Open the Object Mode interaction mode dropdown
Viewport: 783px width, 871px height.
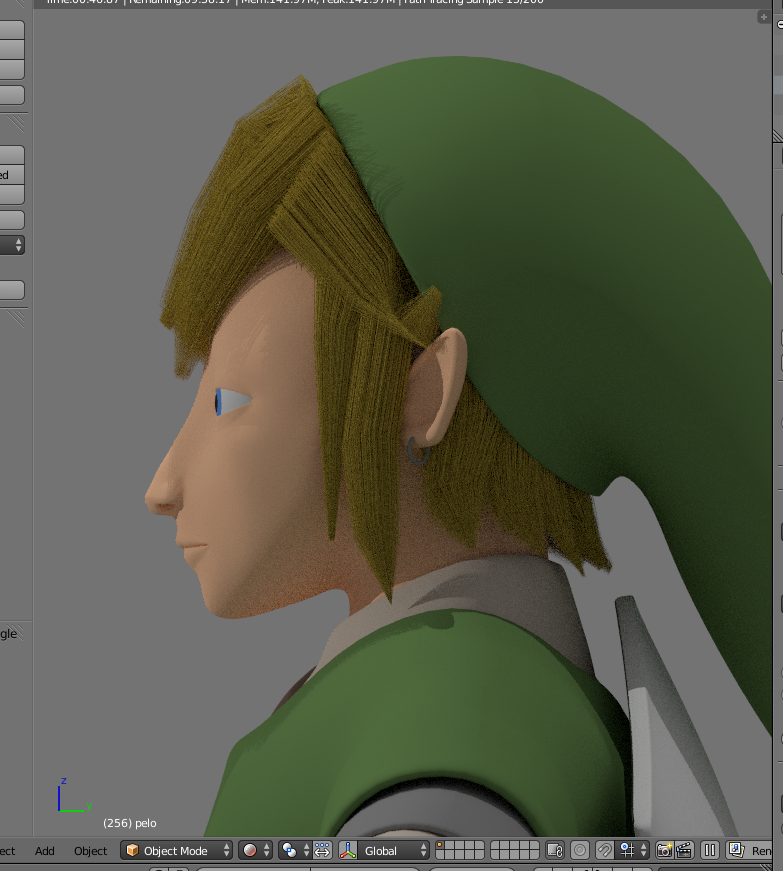coord(177,850)
